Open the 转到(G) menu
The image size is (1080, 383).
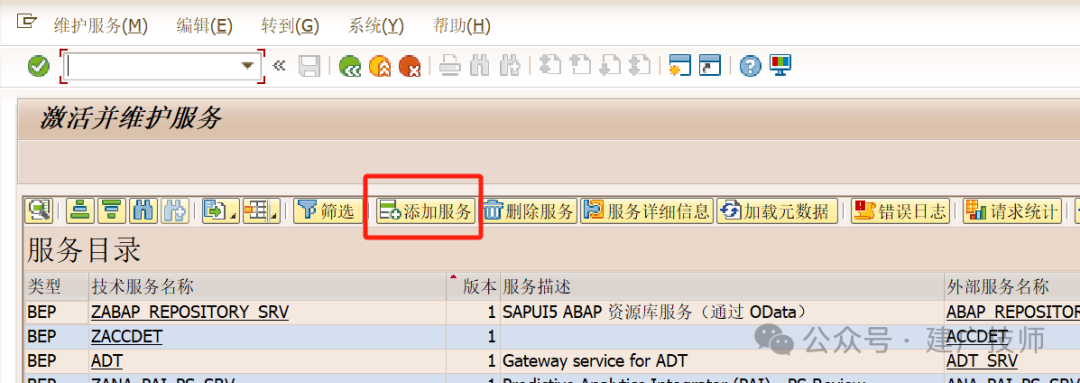(x=290, y=26)
